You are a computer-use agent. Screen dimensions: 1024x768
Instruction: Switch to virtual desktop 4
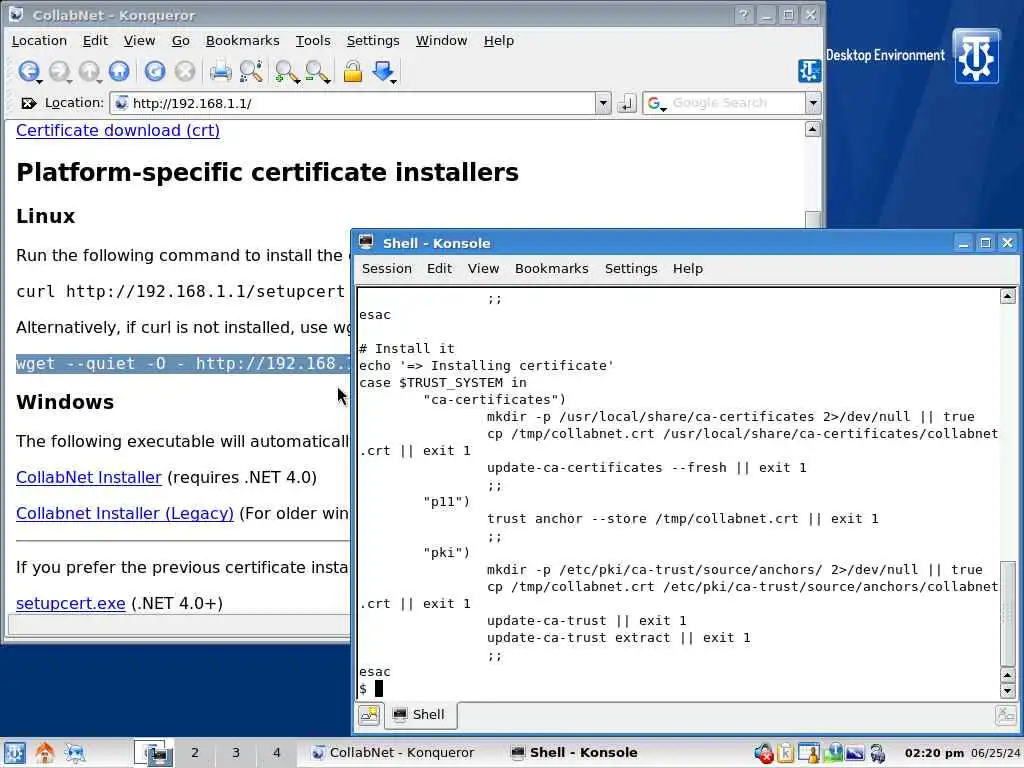click(x=276, y=752)
